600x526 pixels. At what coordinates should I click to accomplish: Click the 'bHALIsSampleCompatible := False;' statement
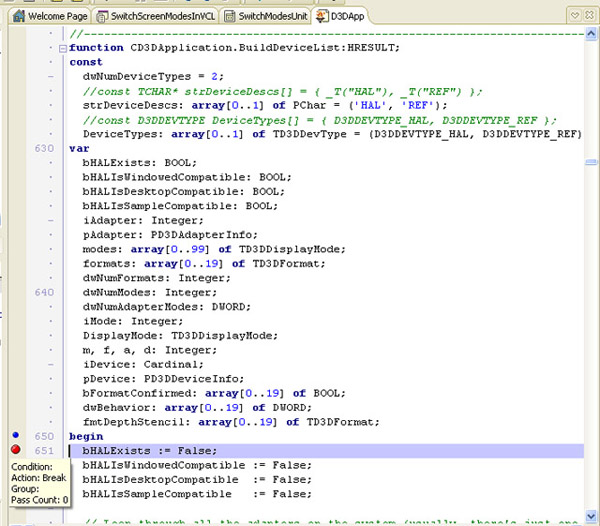197,494
